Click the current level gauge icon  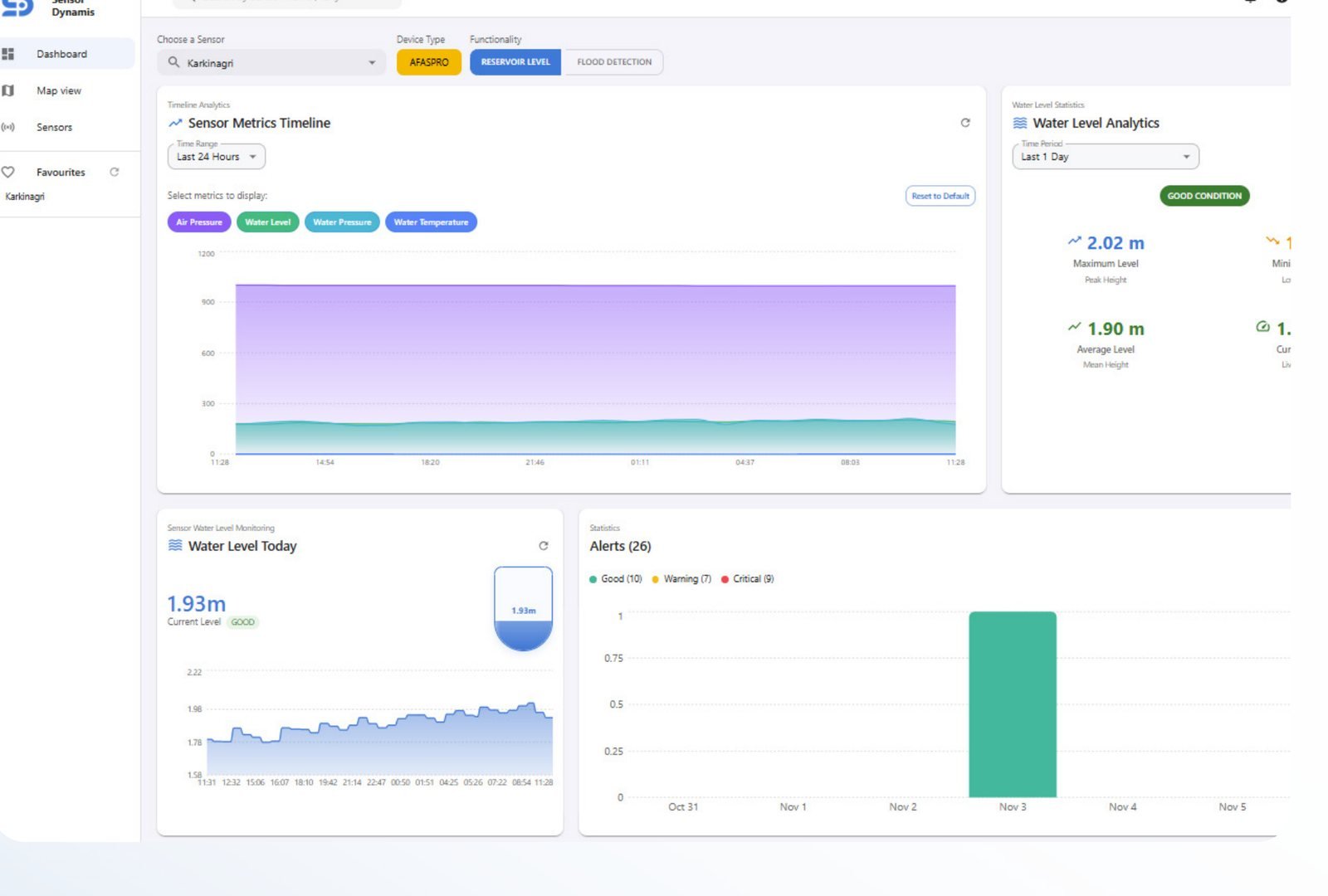1263,327
